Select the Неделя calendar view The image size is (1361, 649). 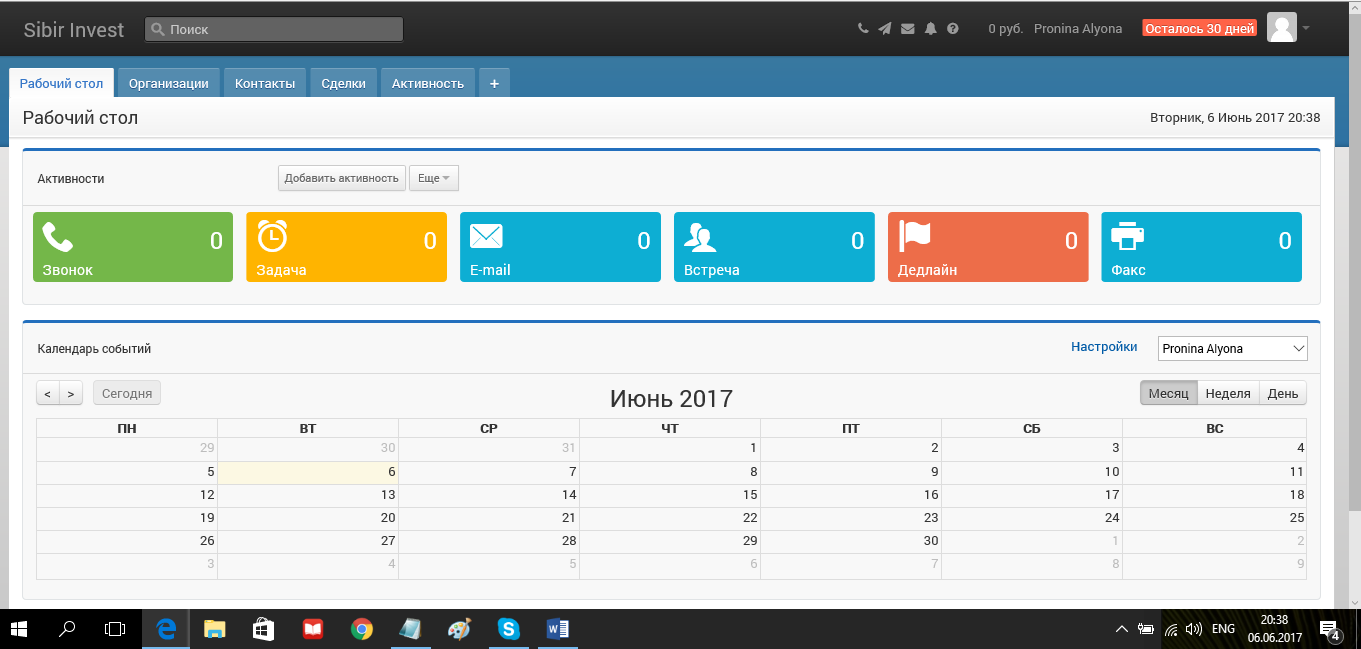coord(1228,393)
